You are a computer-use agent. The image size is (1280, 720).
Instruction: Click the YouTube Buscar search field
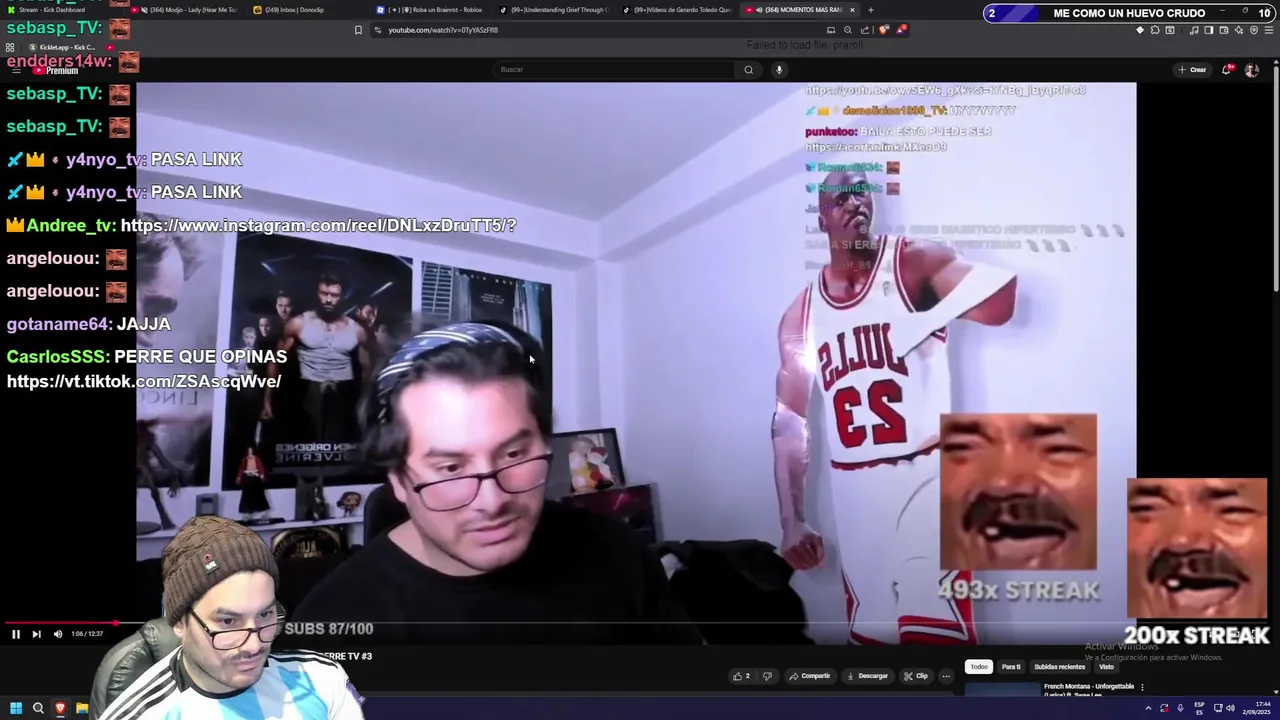(614, 69)
